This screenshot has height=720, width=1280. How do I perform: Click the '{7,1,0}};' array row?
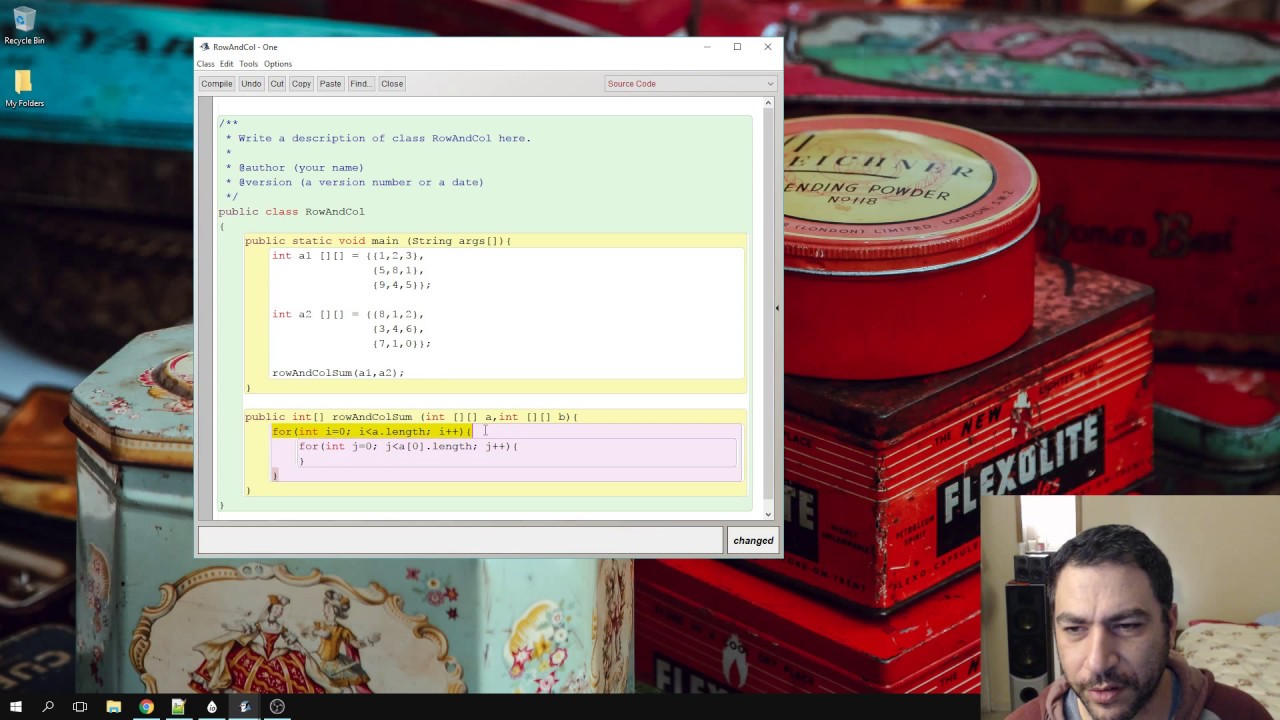coord(402,344)
